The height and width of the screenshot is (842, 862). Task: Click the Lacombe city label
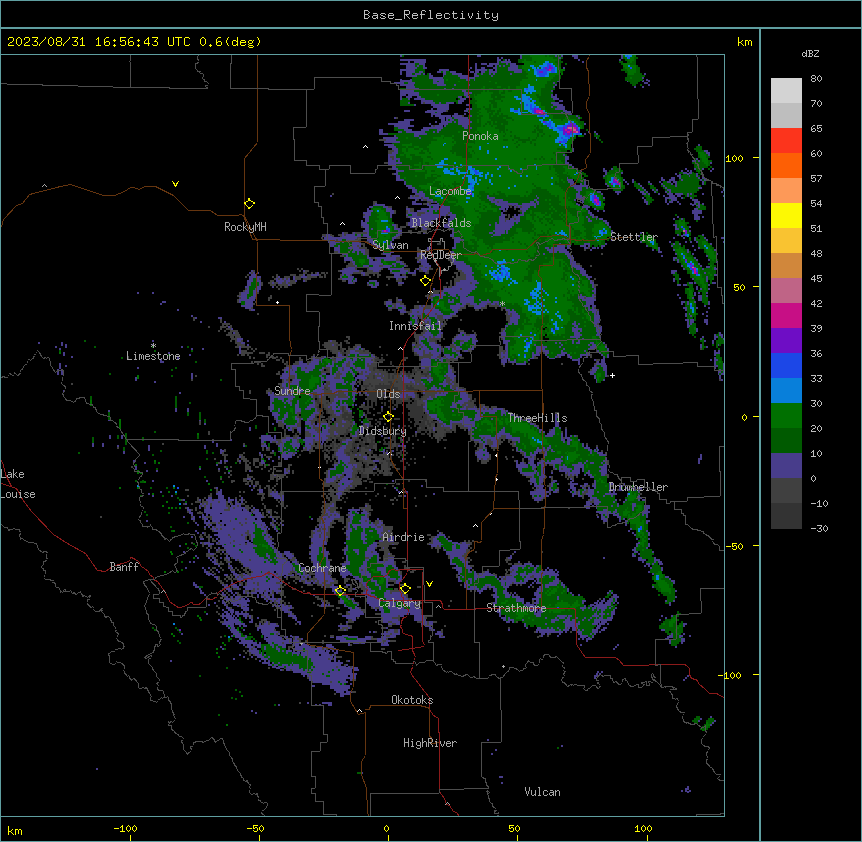point(450,191)
